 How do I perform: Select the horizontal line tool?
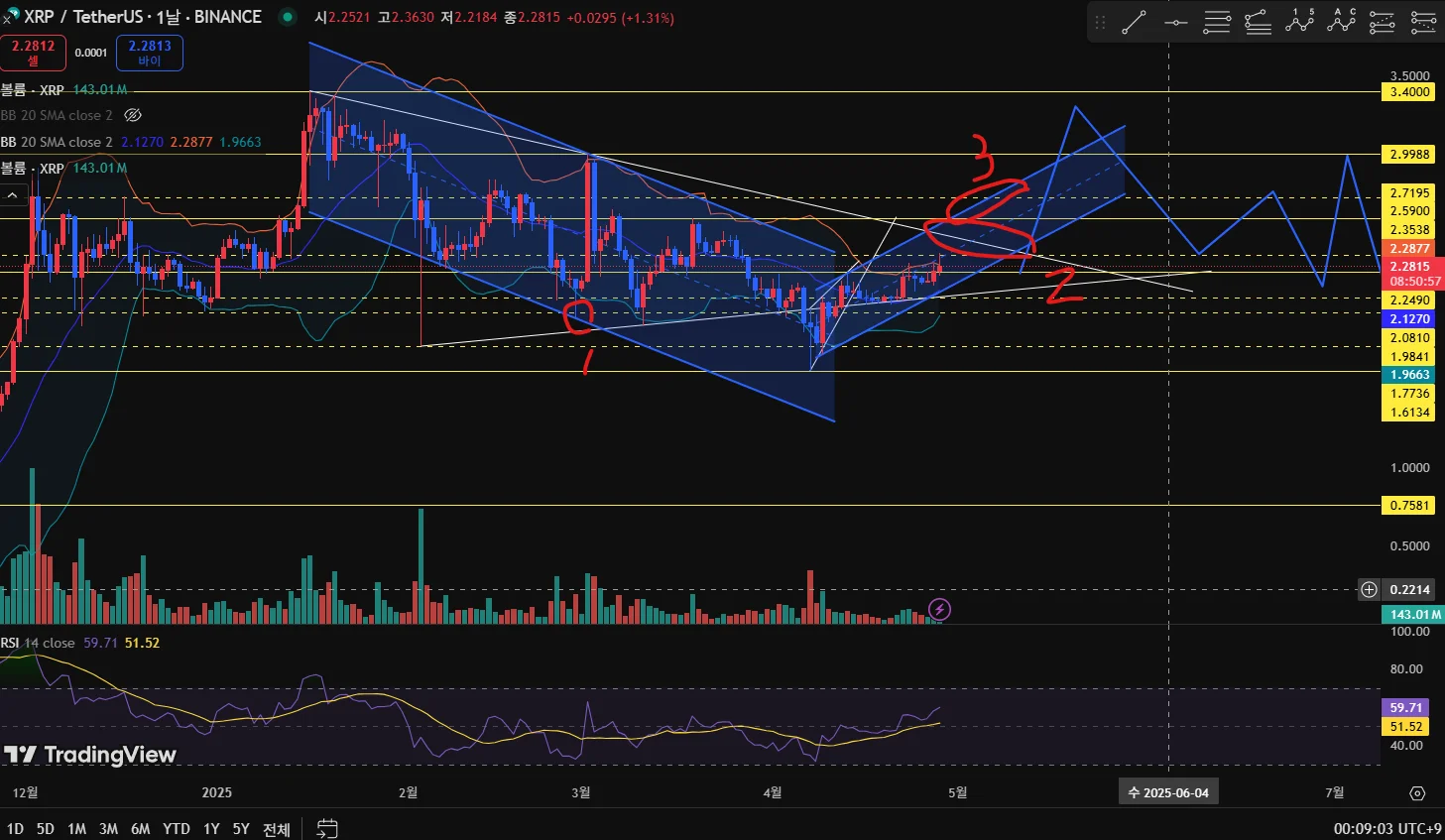pyautogui.click(x=1175, y=22)
